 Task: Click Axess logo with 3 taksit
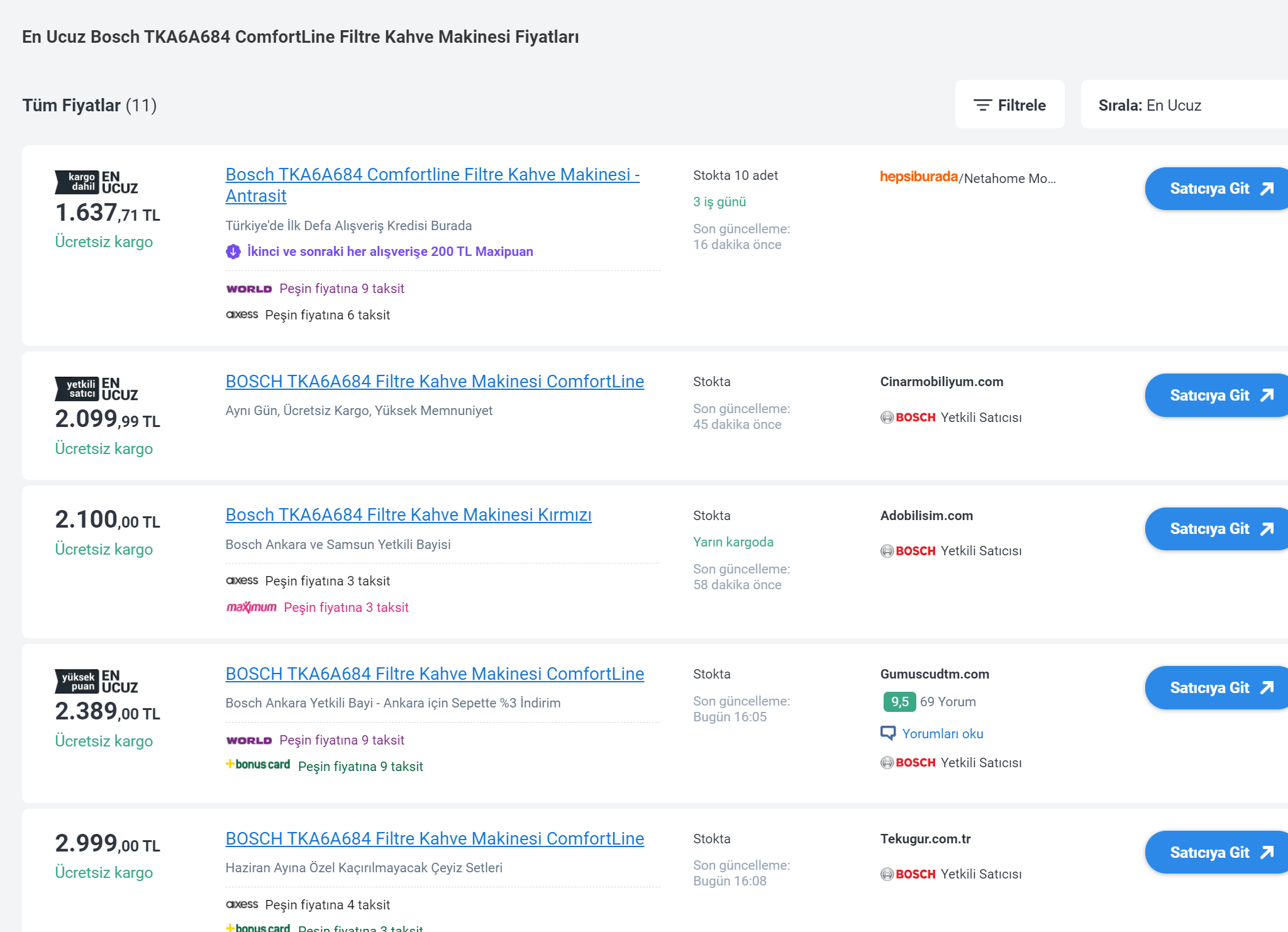pos(242,580)
